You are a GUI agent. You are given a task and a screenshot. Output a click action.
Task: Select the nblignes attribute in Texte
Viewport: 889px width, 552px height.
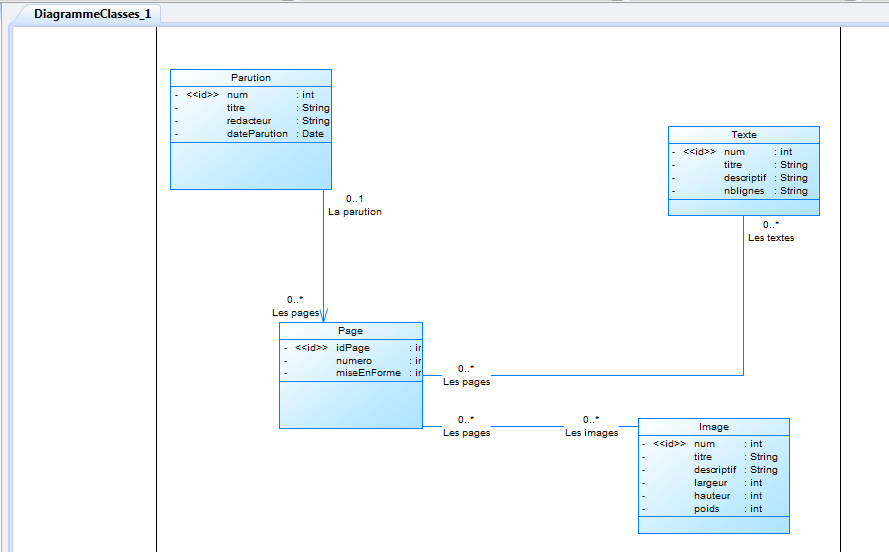point(745,191)
